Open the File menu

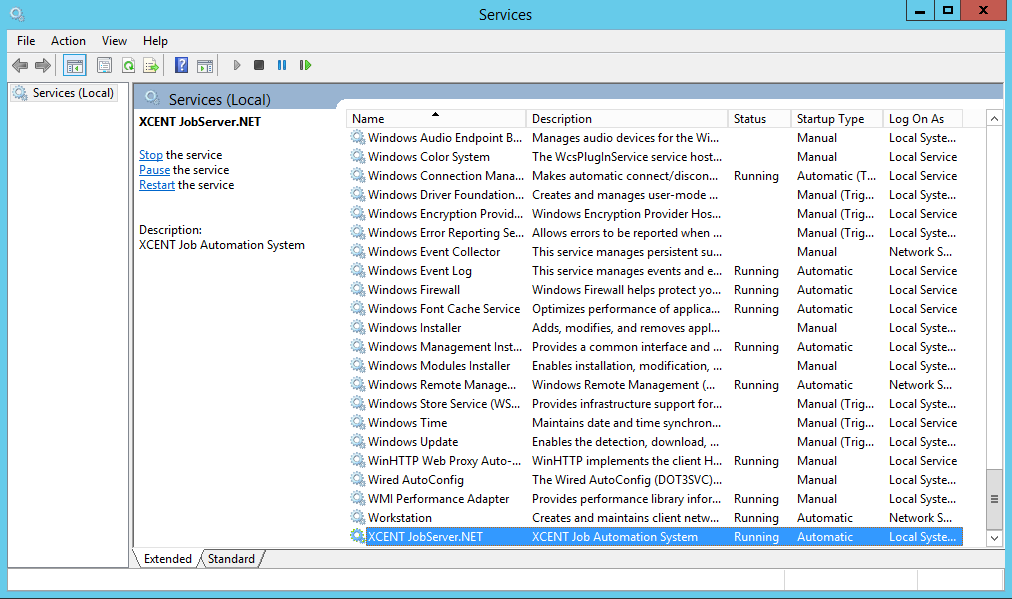pyautogui.click(x=26, y=41)
